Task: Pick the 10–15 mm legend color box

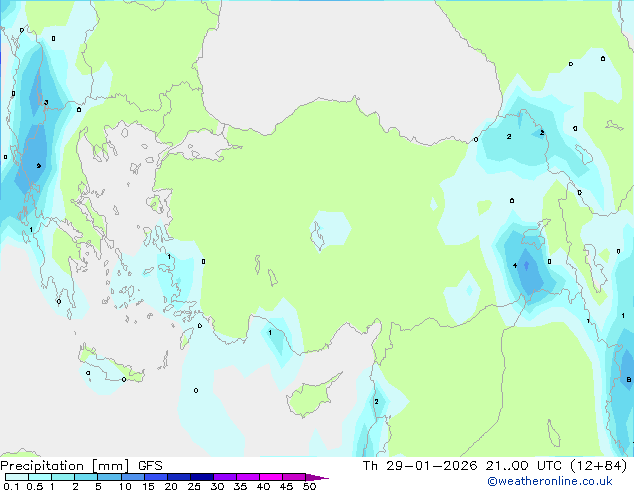Action: [132, 477]
